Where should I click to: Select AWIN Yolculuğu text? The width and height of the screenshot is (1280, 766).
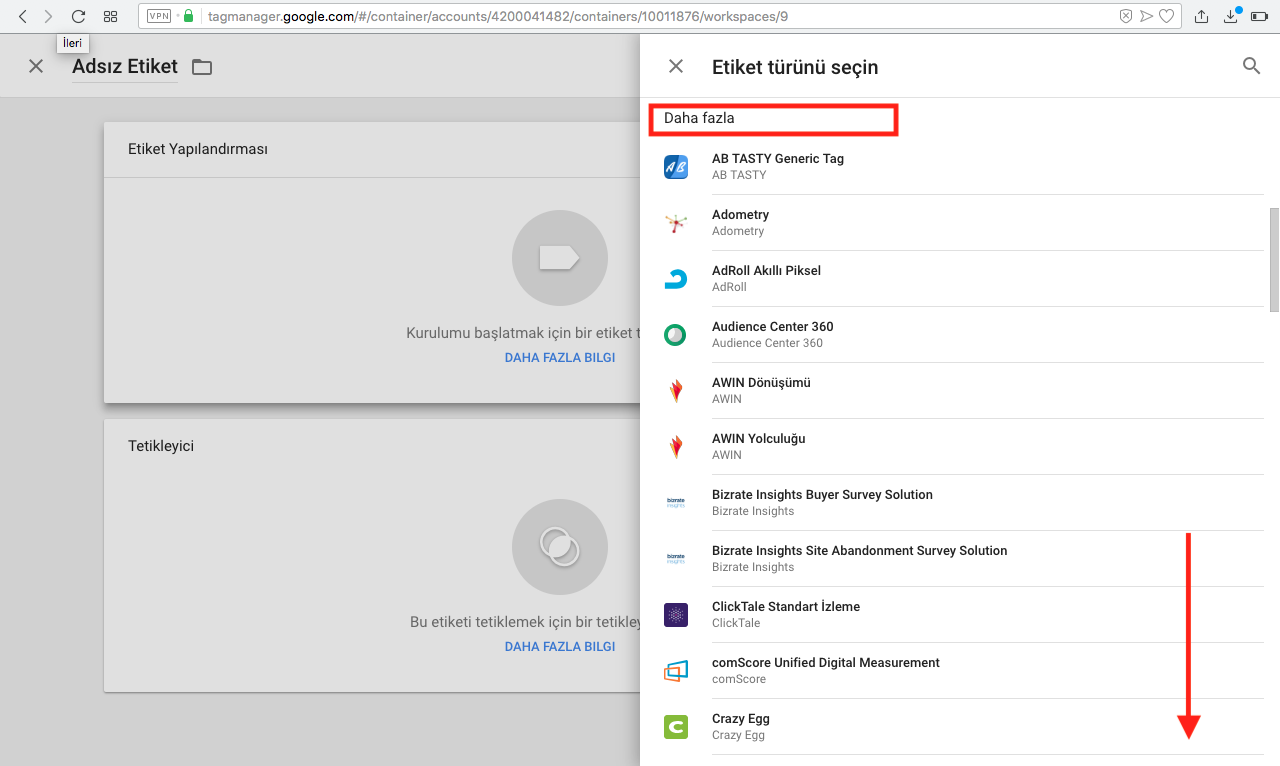758,439
